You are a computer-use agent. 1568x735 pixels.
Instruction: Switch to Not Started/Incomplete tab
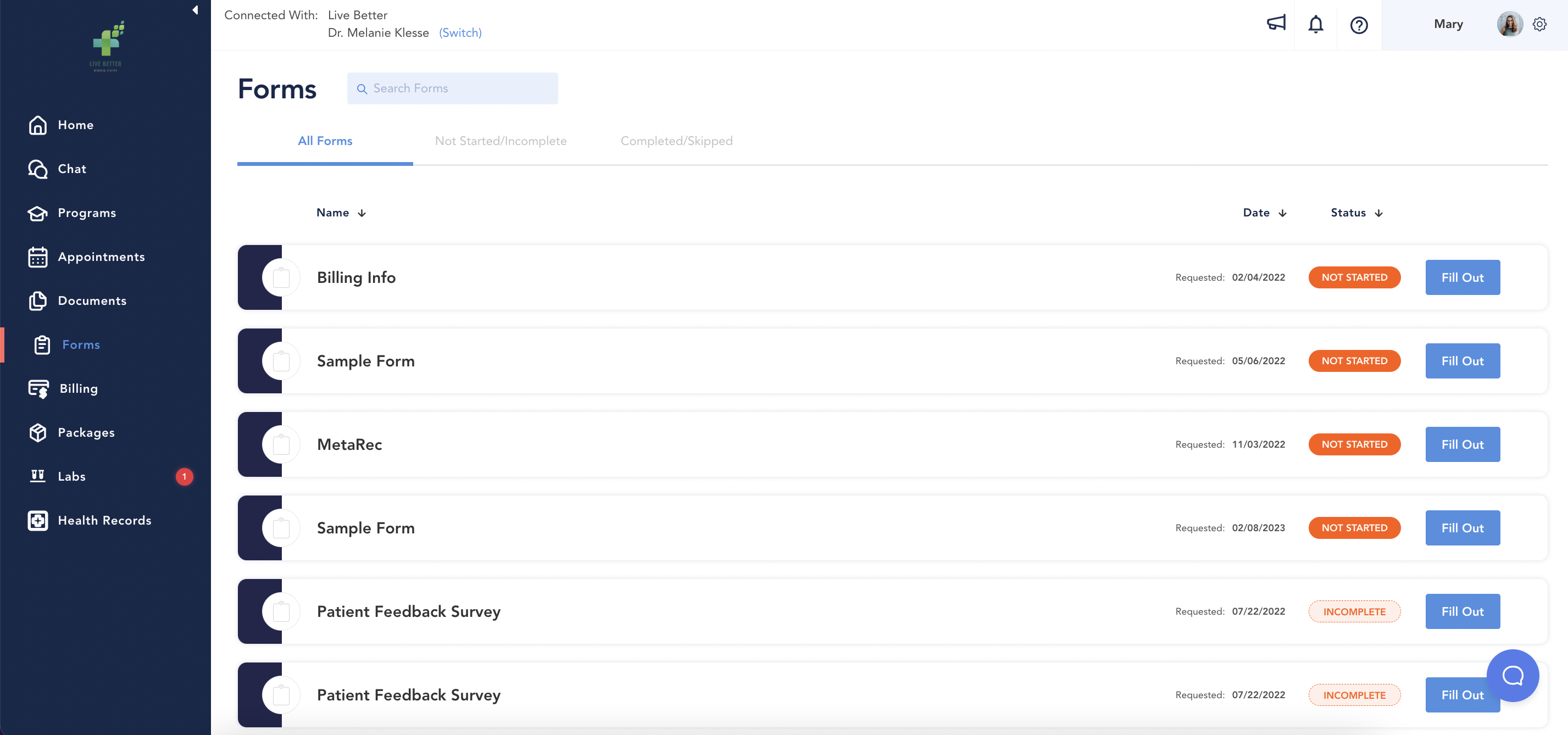coord(501,141)
